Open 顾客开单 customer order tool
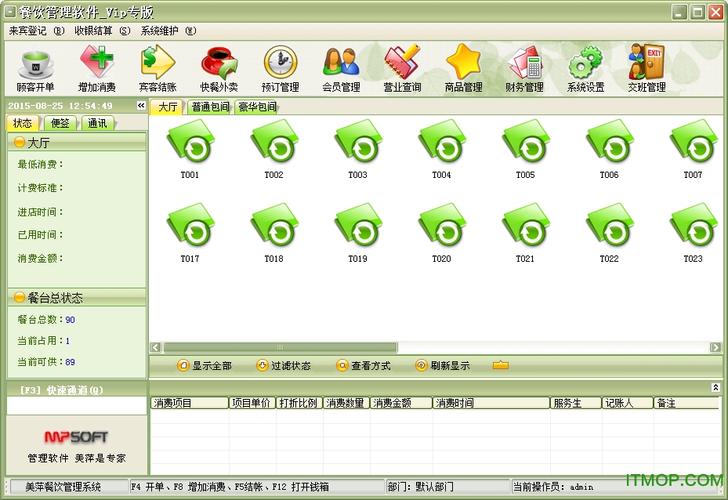 tap(35, 70)
